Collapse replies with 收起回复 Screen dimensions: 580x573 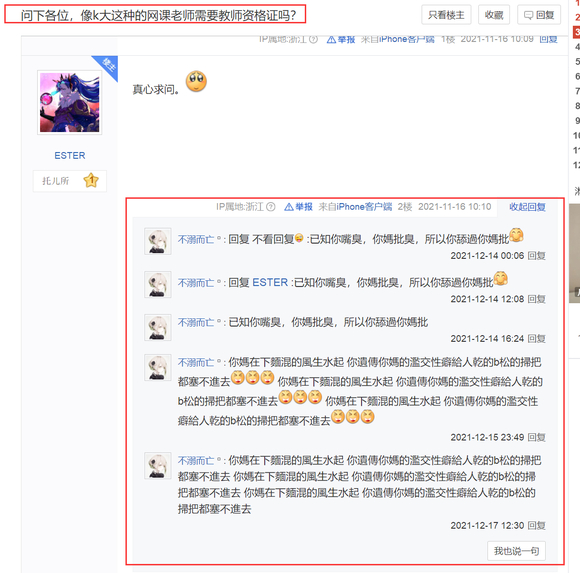(x=527, y=207)
